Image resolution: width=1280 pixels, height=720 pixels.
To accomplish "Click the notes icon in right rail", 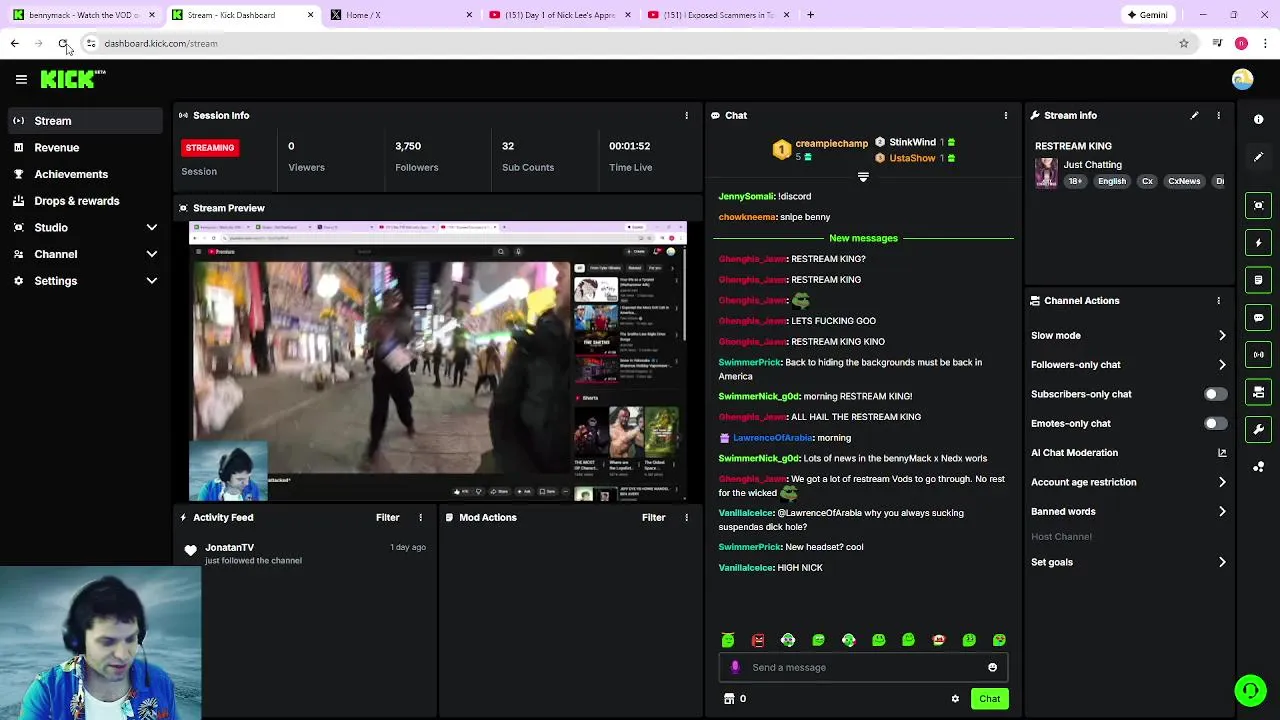I will (1258, 280).
